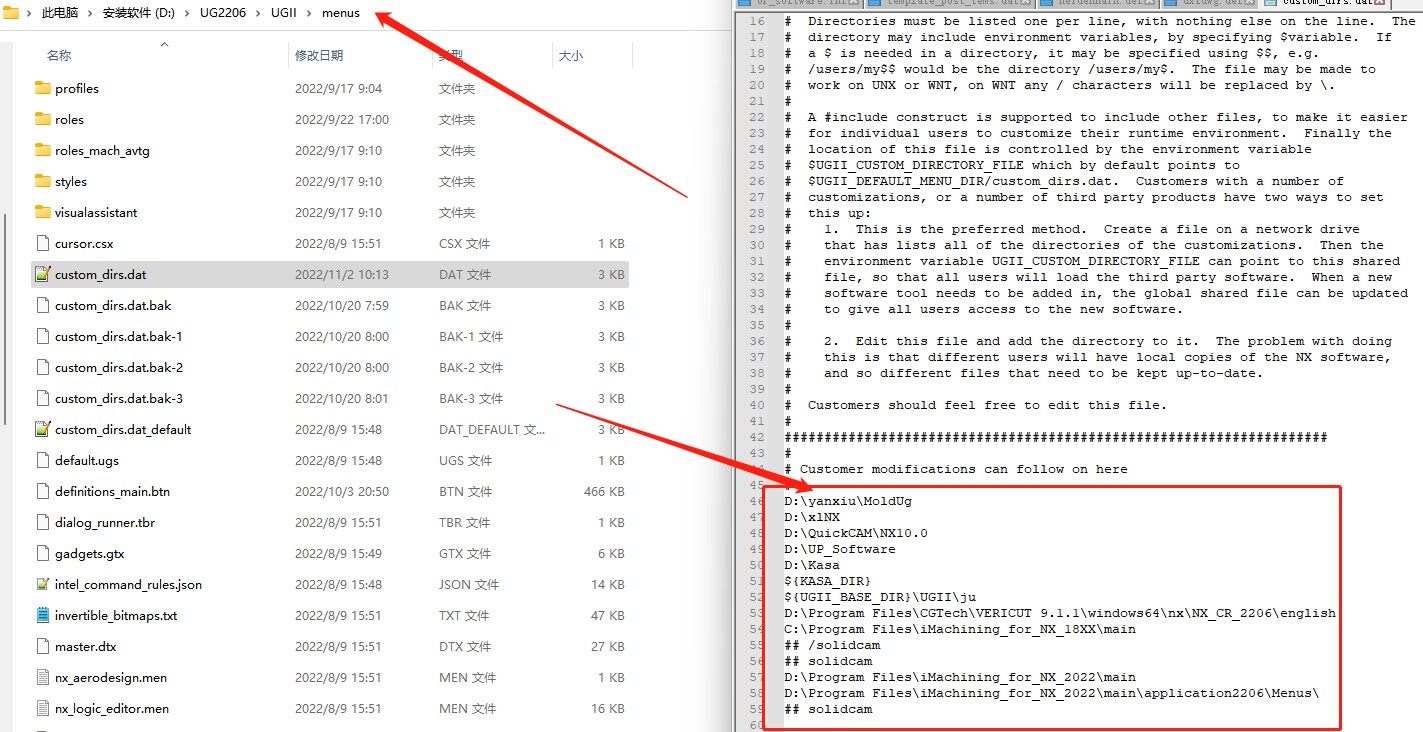Click the custom_dirs.dat file icon
The image size is (1423, 732).
(x=42, y=274)
